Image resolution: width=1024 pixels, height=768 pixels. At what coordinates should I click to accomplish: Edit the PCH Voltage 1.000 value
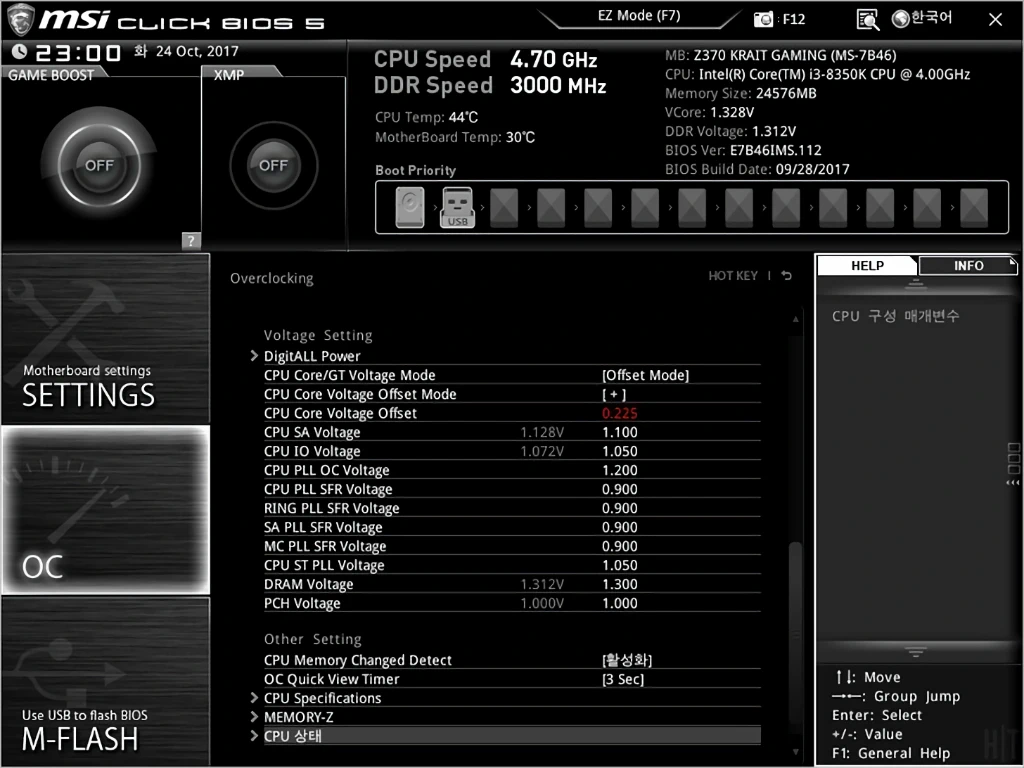point(619,603)
